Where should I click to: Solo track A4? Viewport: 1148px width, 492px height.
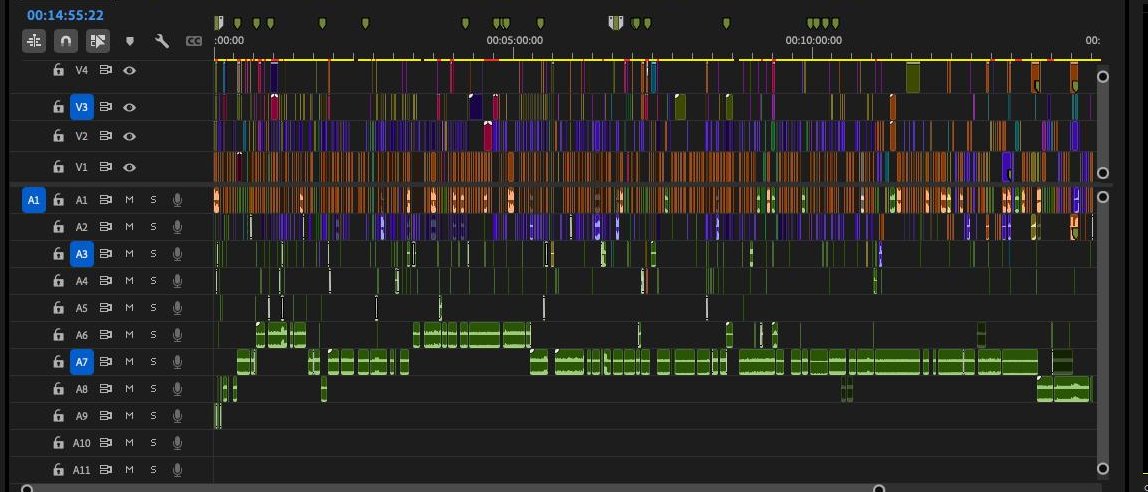click(x=153, y=281)
